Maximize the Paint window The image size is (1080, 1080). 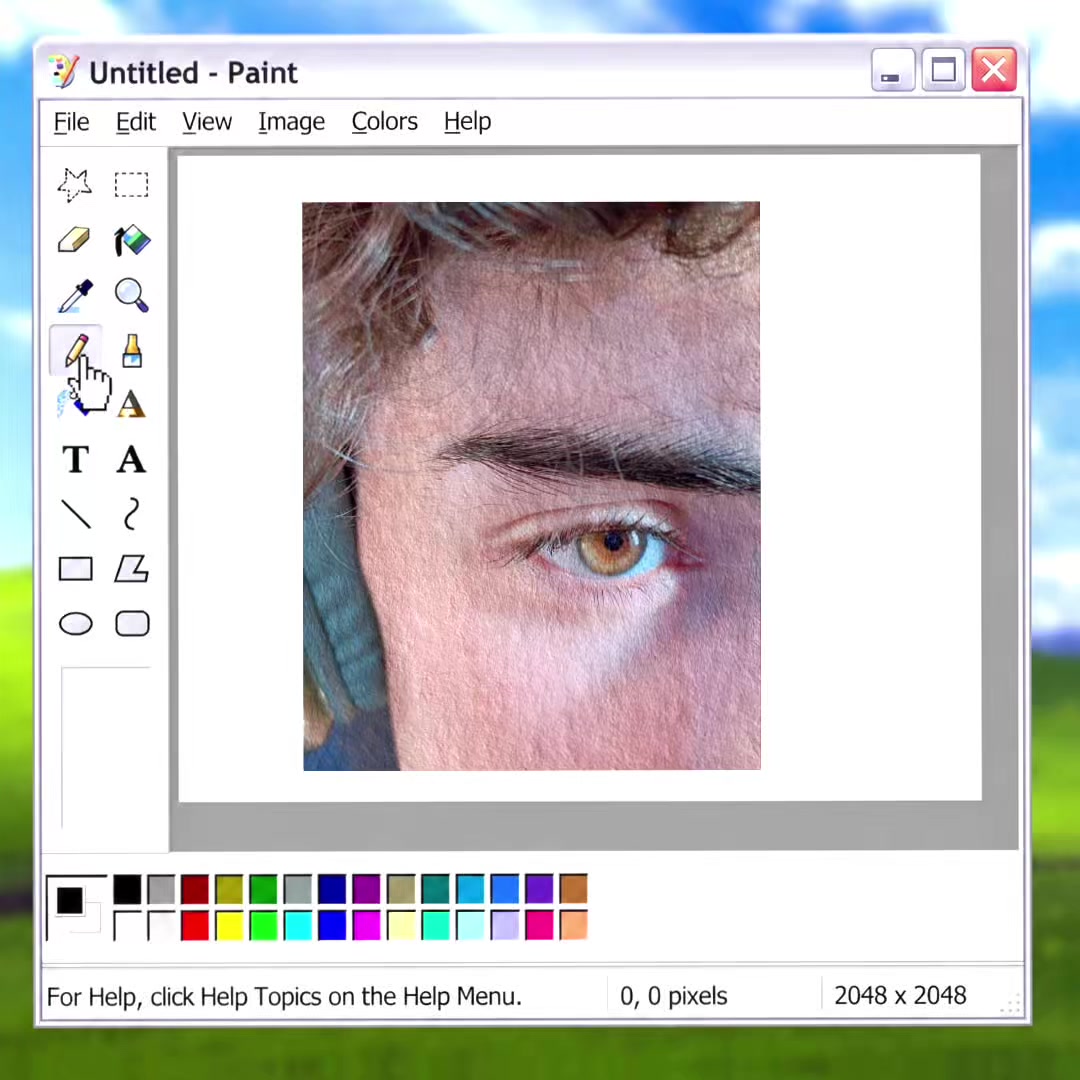click(943, 70)
